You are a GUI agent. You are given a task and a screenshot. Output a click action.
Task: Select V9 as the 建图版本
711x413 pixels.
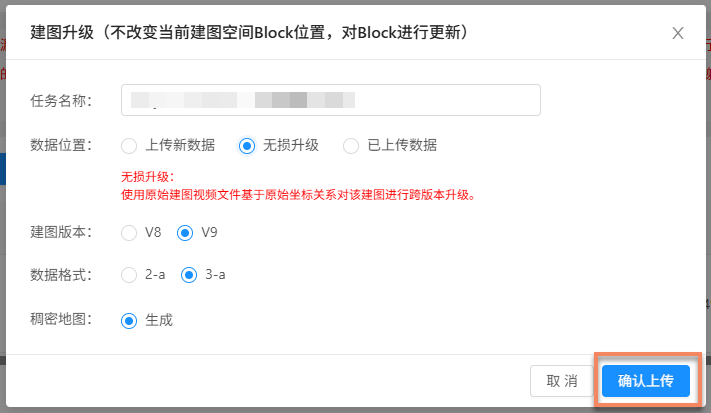click(184, 233)
